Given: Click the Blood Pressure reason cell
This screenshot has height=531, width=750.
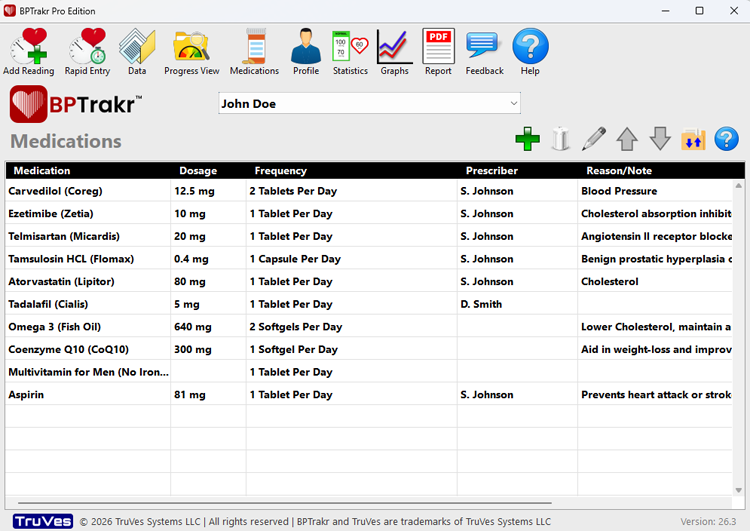Looking at the screenshot, I should point(655,191).
